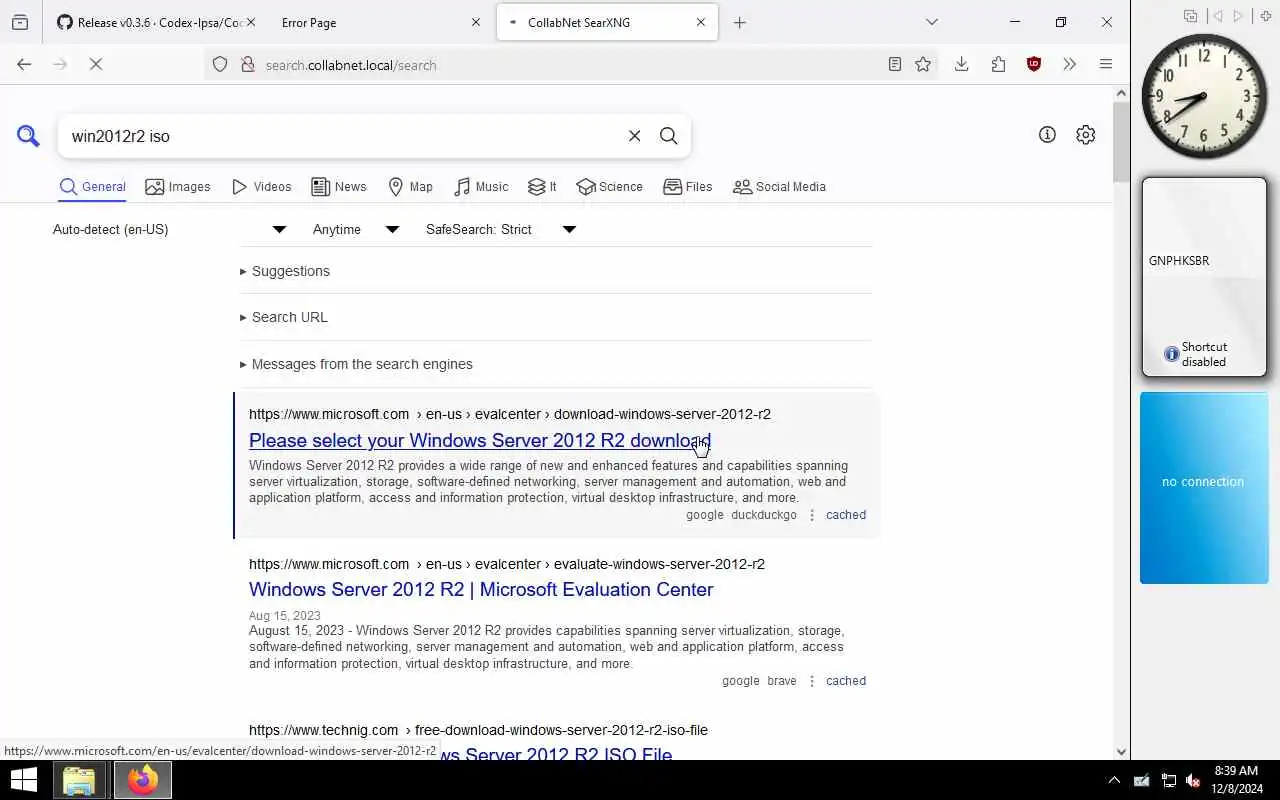Image resolution: width=1280 pixels, height=800 pixels.
Task: Close the CollabNet SearXNG tab
Action: click(701, 22)
